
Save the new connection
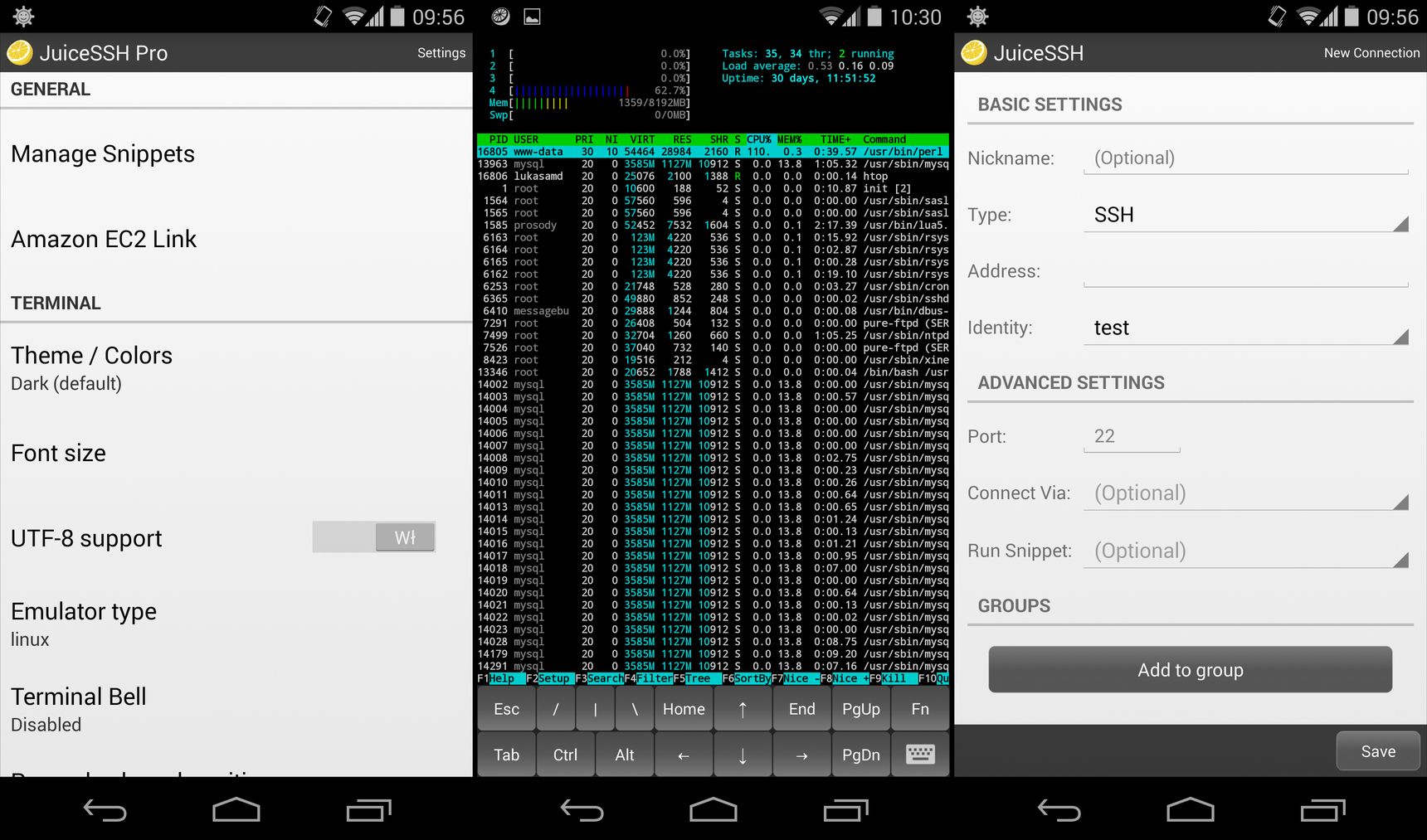[1378, 751]
